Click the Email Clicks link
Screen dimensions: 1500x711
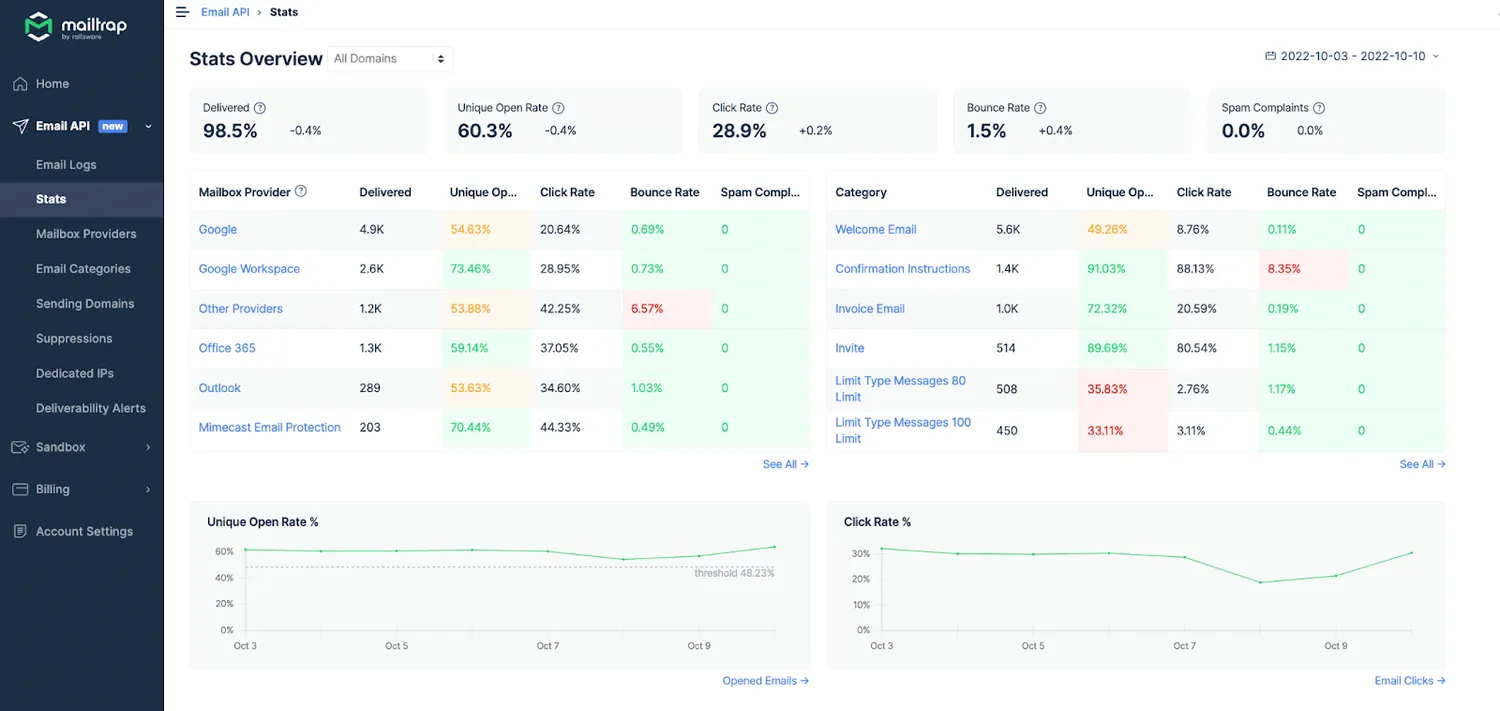pyautogui.click(x=1410, y=681)
